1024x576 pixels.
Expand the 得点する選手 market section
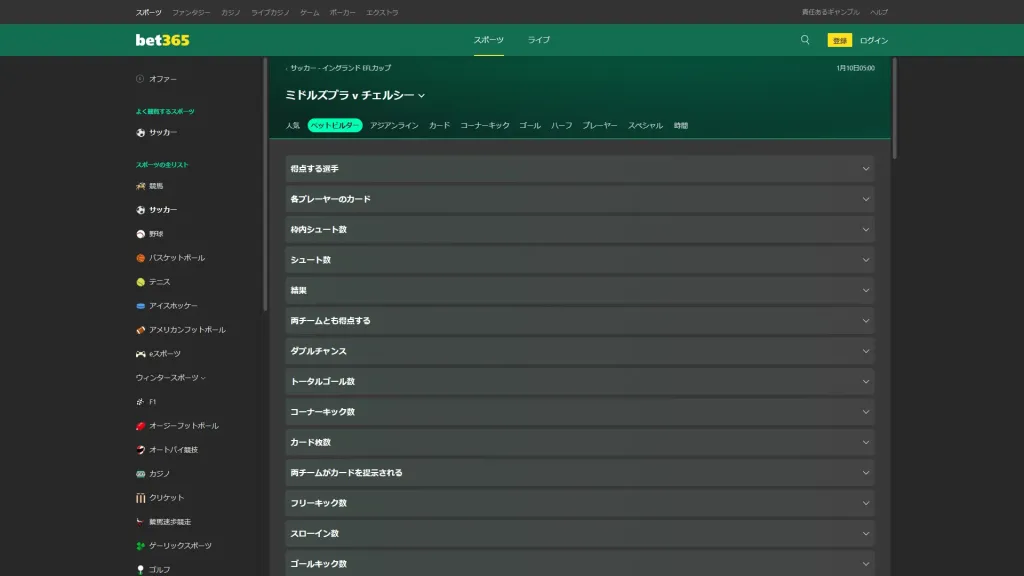coord(579,169)
